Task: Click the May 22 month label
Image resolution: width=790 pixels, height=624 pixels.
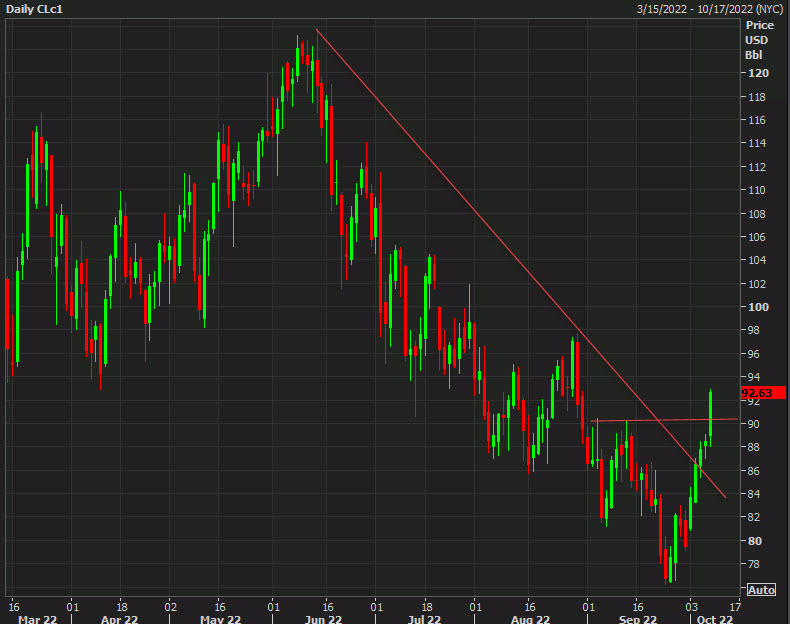Action: (220, 619)
